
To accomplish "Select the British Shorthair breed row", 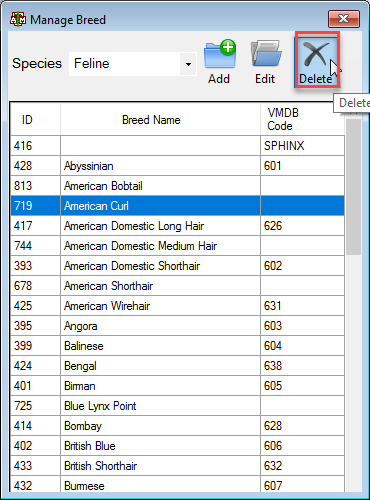I will pos(178,466).
